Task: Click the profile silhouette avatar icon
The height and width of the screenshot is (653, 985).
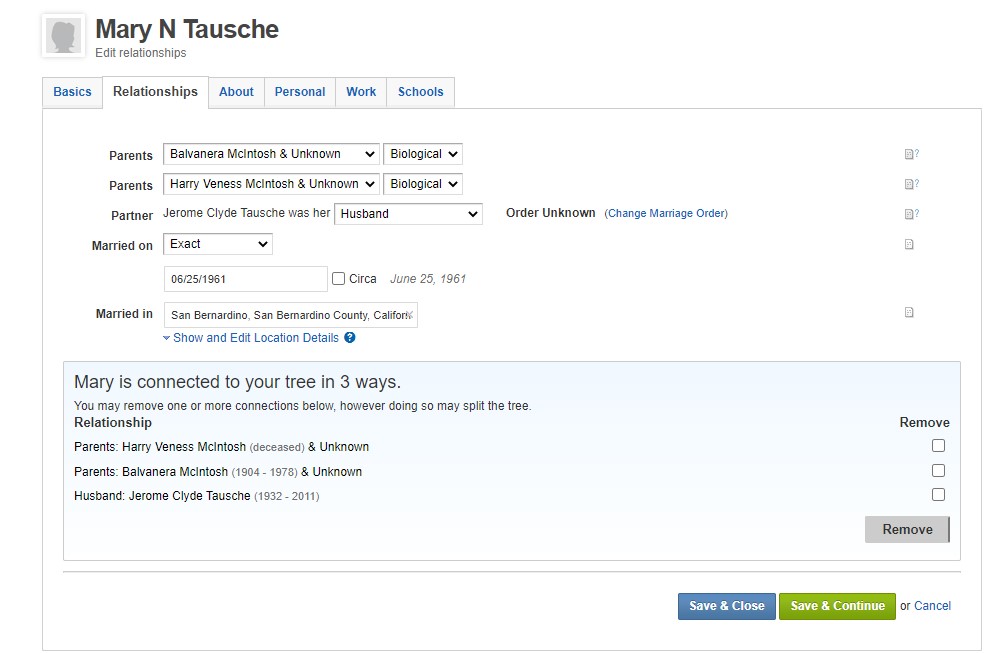Action: (x=64, y=36)
